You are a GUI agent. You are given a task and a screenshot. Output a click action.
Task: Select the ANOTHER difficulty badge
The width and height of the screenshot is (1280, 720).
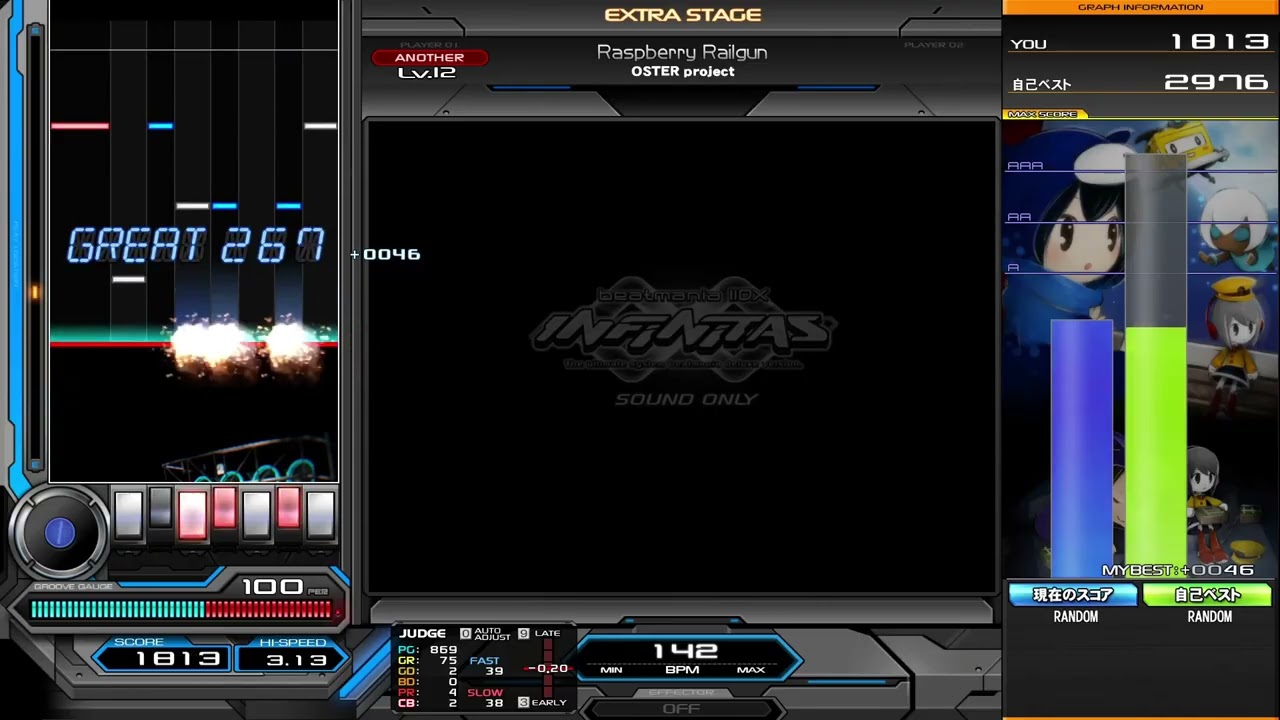[x=429, y=58]
